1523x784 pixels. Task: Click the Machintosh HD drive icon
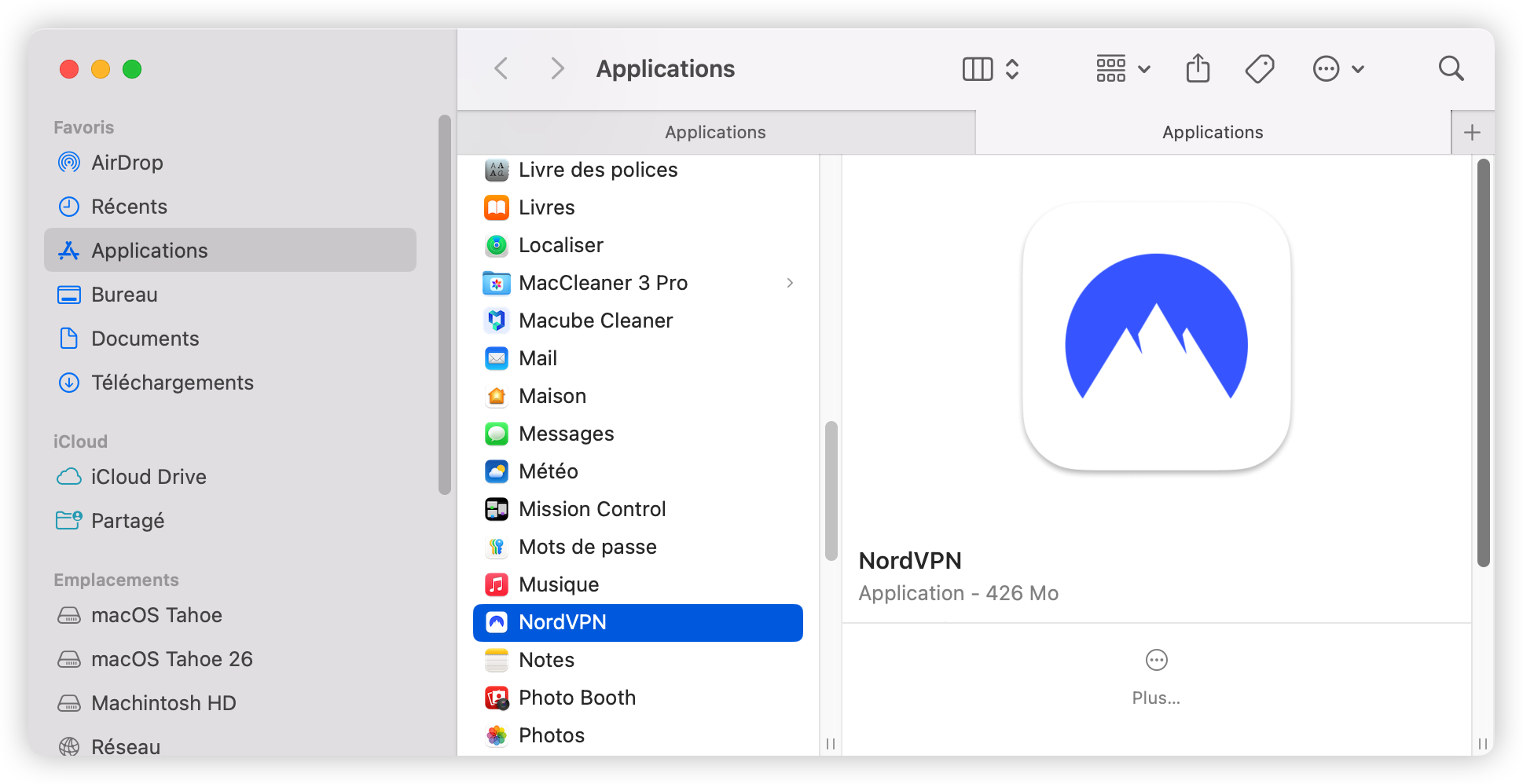pyautogui.click(x=69, y=703)
